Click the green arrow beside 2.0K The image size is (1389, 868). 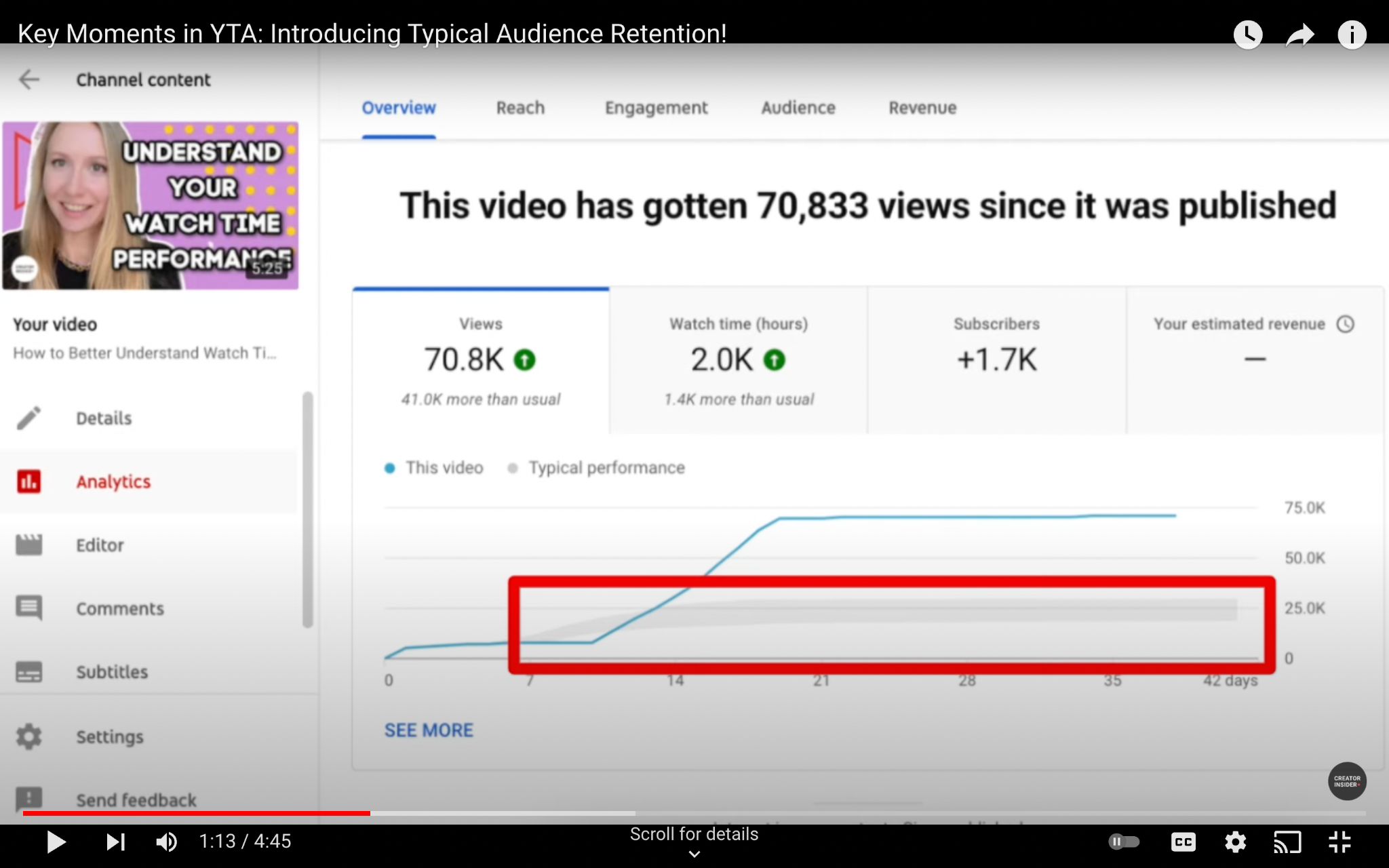(x=774, y=359)
